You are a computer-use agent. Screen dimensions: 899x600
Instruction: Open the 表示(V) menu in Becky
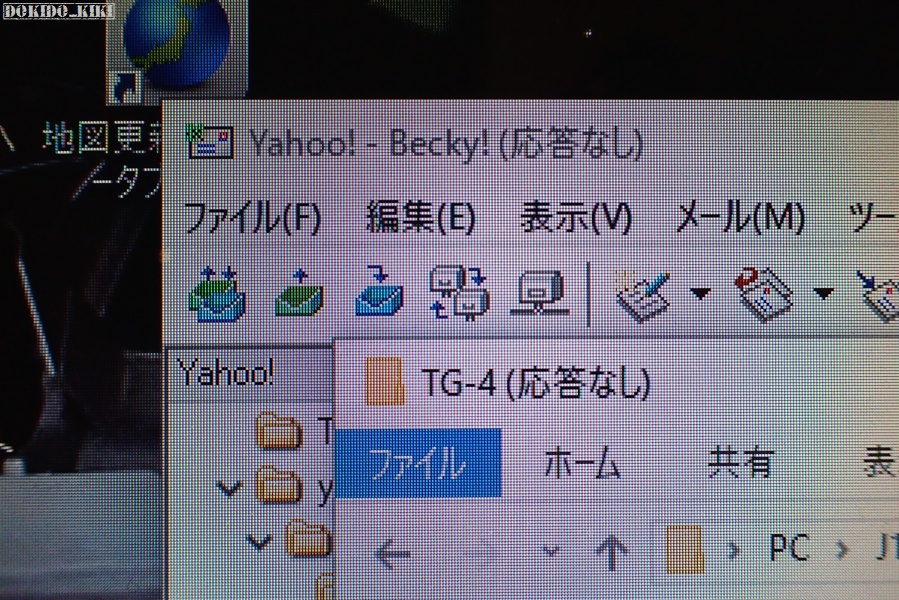point(576,218)
